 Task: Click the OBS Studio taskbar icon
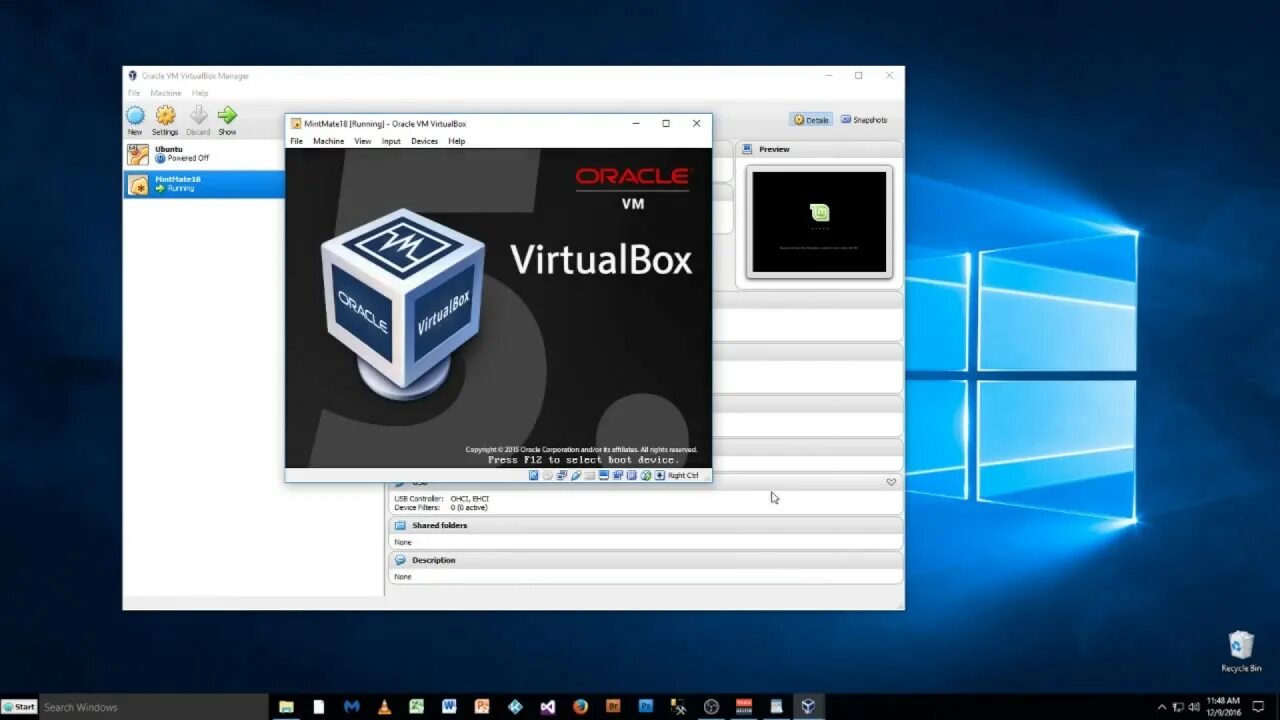[x=712, y=706]
